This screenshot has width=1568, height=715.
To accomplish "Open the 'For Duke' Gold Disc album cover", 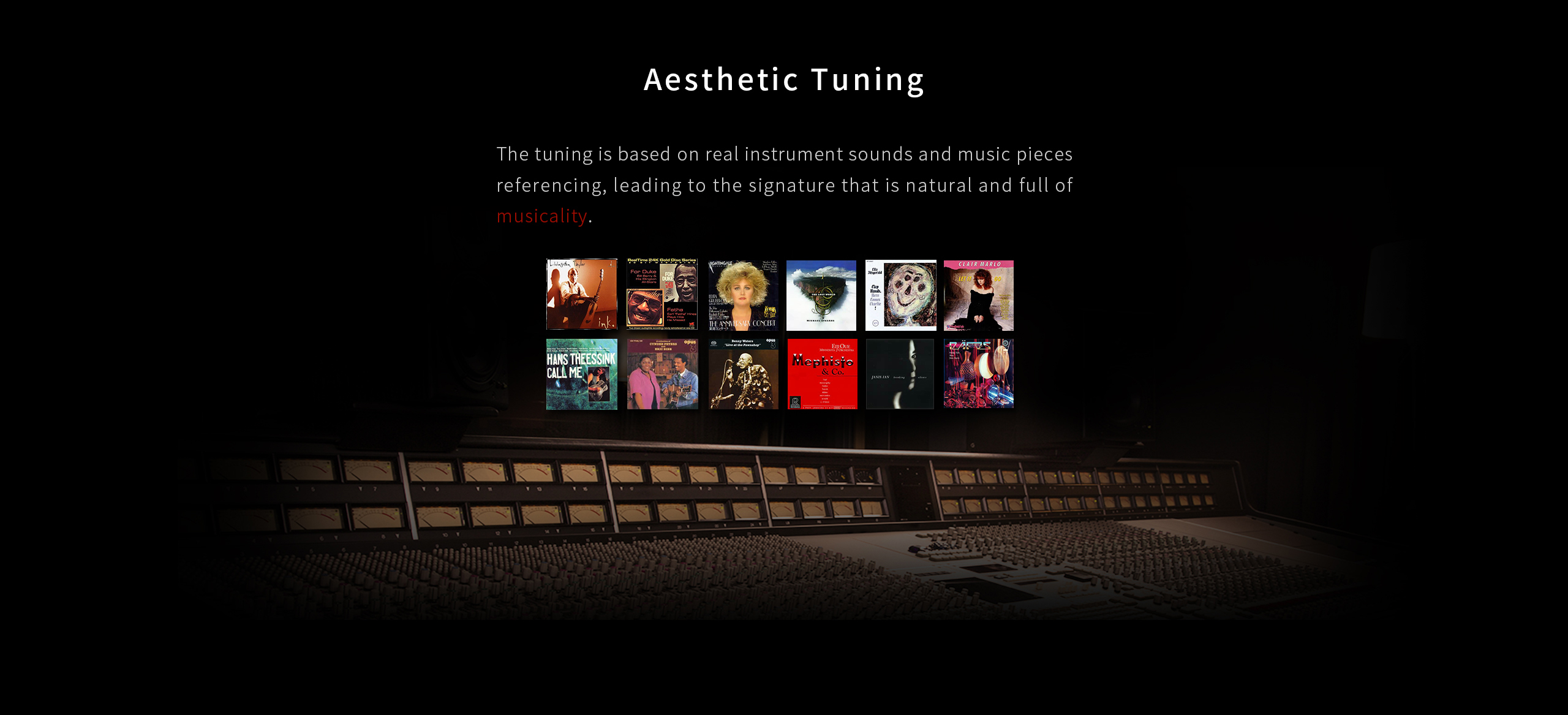I will (661, 294).
